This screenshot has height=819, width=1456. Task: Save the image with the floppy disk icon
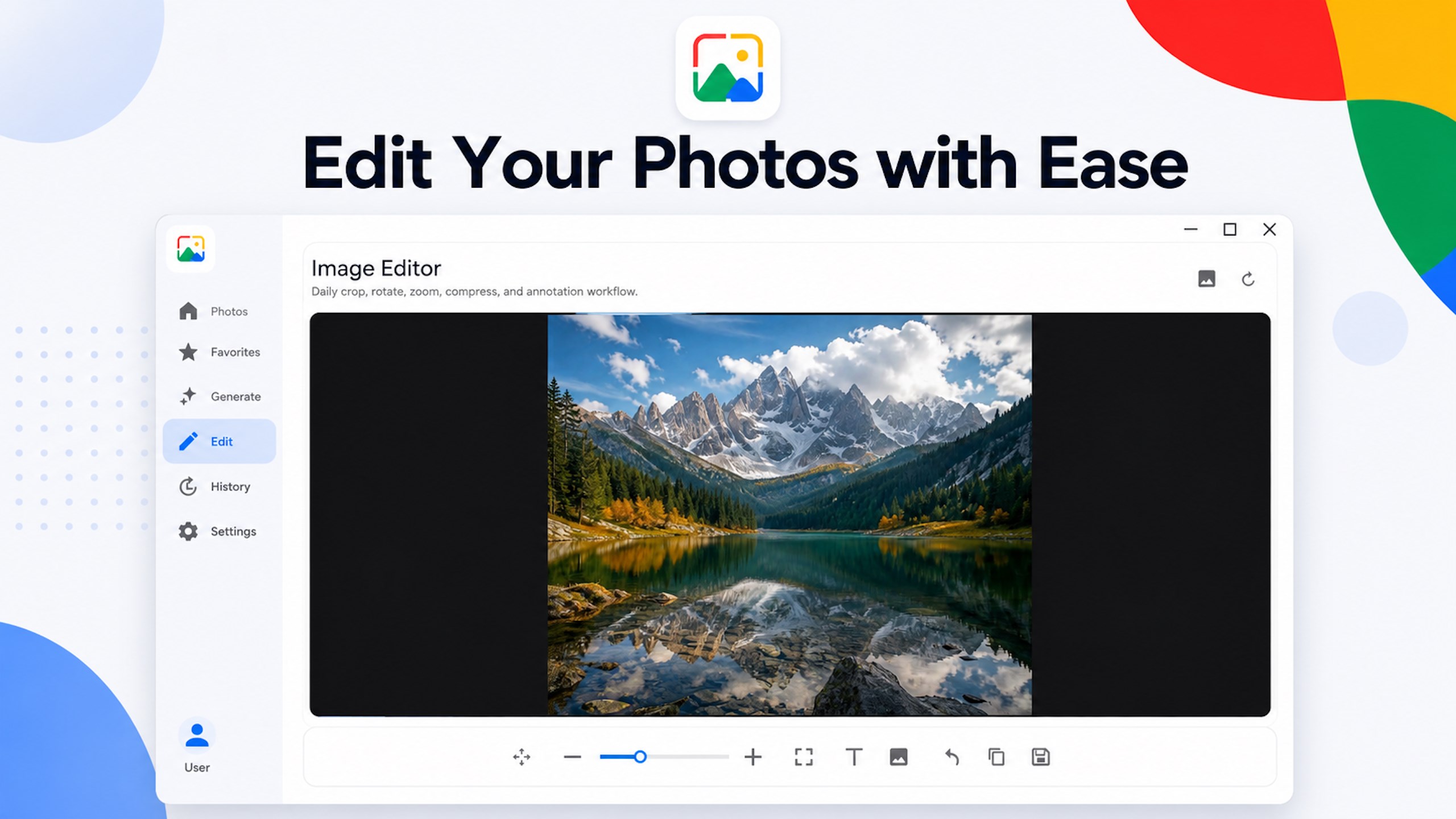tap(1041, 757)
